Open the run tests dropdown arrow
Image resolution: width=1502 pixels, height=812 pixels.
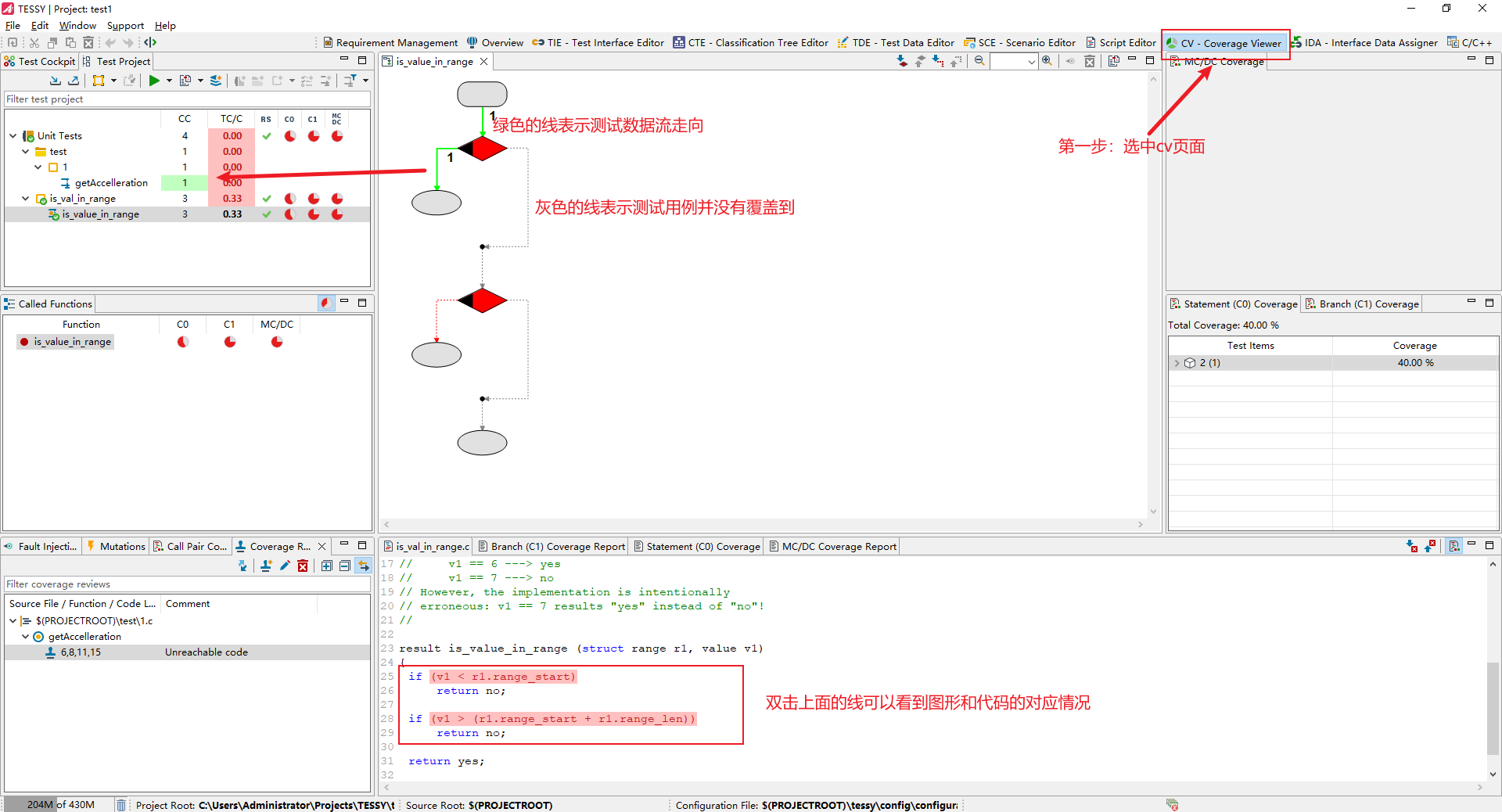pyautogui.click(x=169, y=81)
